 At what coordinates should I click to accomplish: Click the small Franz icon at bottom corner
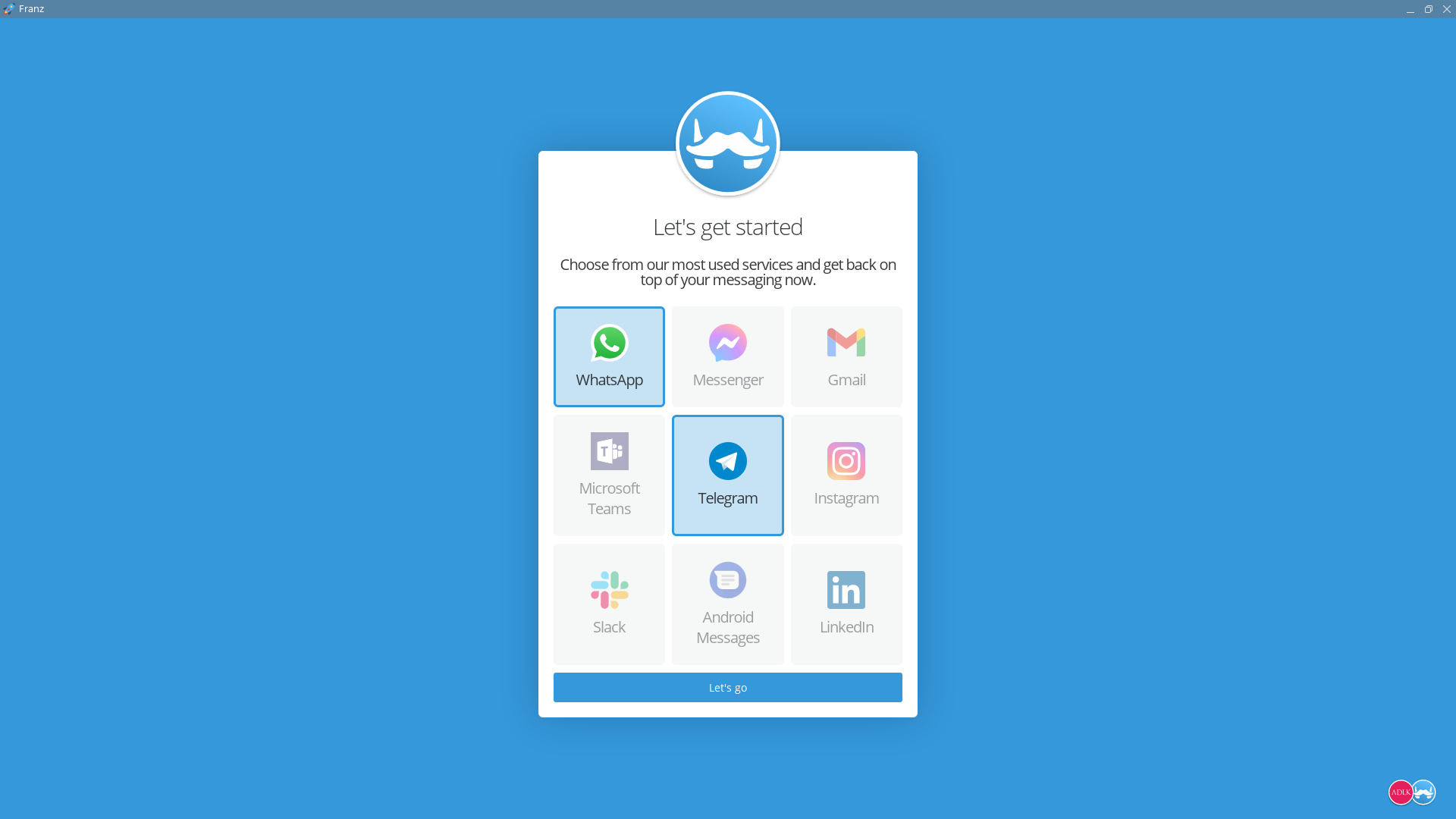click(x=1423, y=792)
